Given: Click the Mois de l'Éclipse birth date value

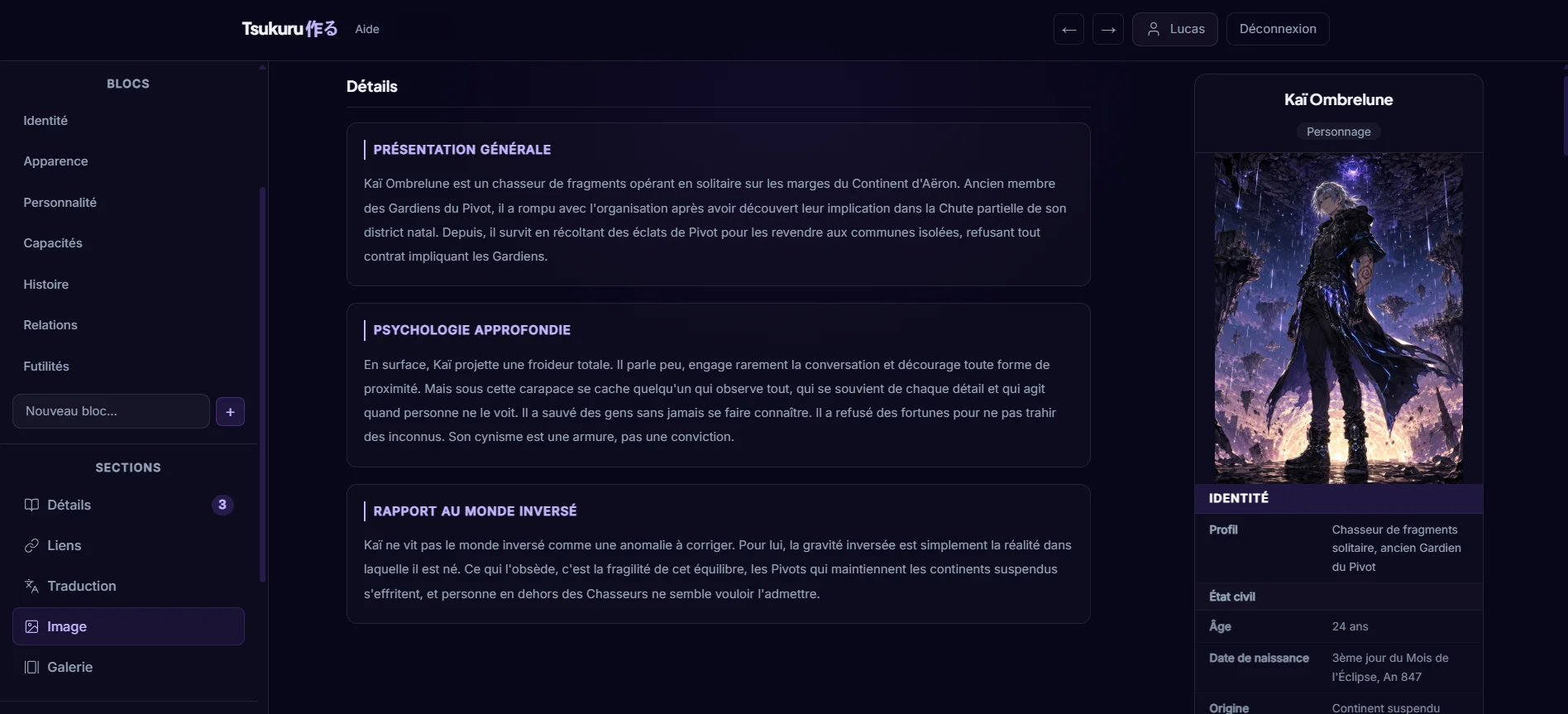Looking at the screenshot, I should tap(1390, 667).
